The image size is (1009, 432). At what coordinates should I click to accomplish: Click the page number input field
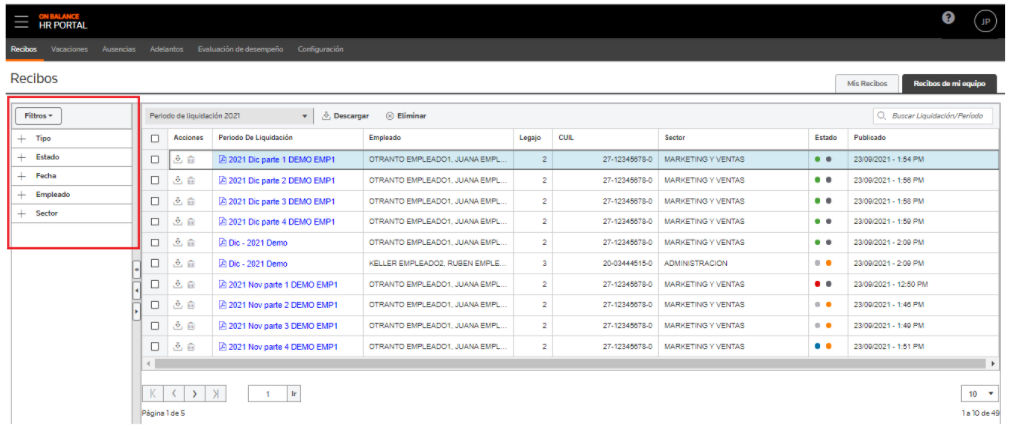pos(268,393)
